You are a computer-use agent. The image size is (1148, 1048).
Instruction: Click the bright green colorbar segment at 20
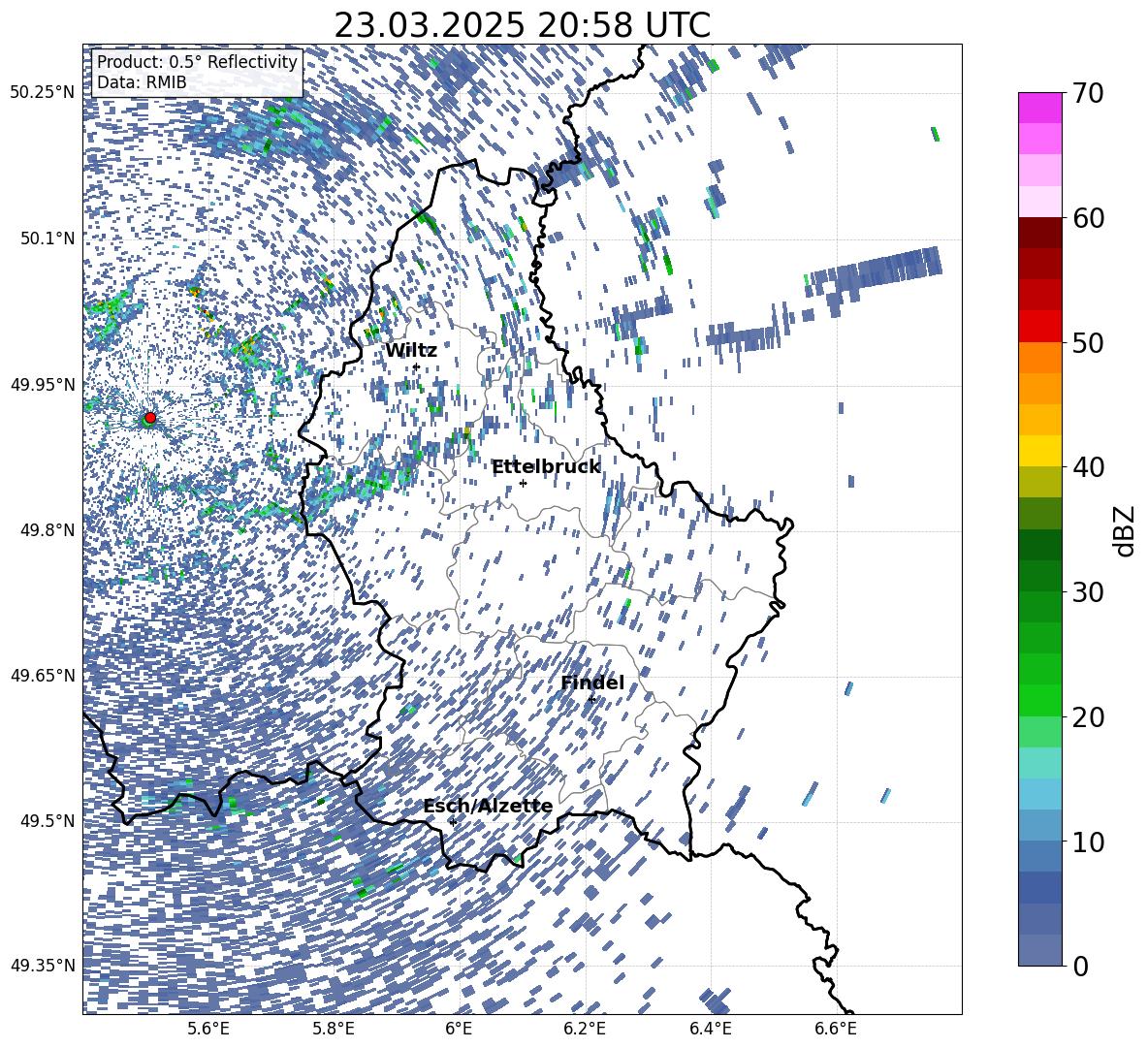coord(1039,700)
